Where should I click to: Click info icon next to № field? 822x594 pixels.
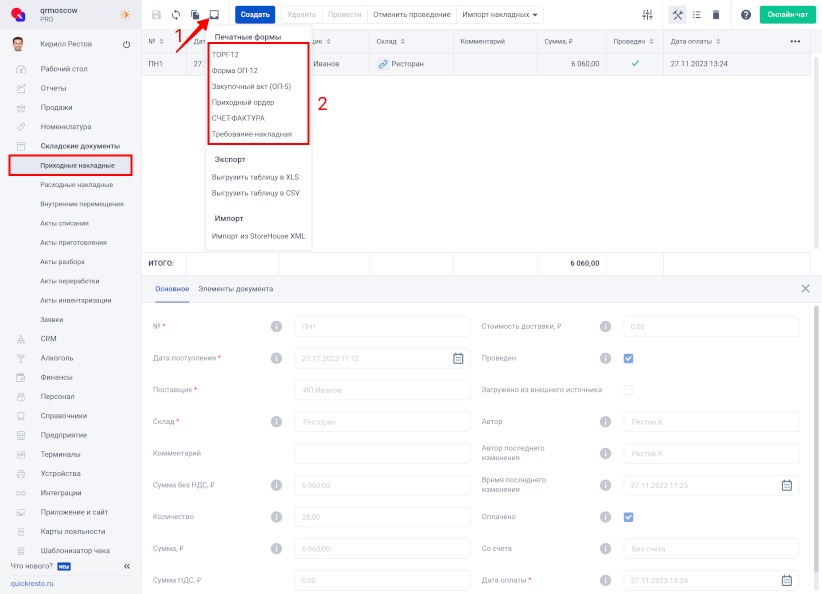coord(276,327)
